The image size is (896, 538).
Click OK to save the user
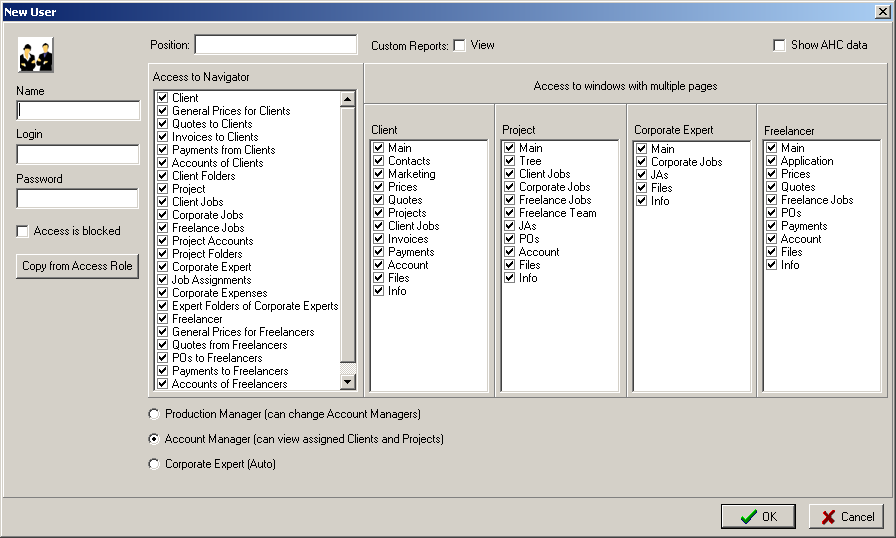(x=758, y=517)
